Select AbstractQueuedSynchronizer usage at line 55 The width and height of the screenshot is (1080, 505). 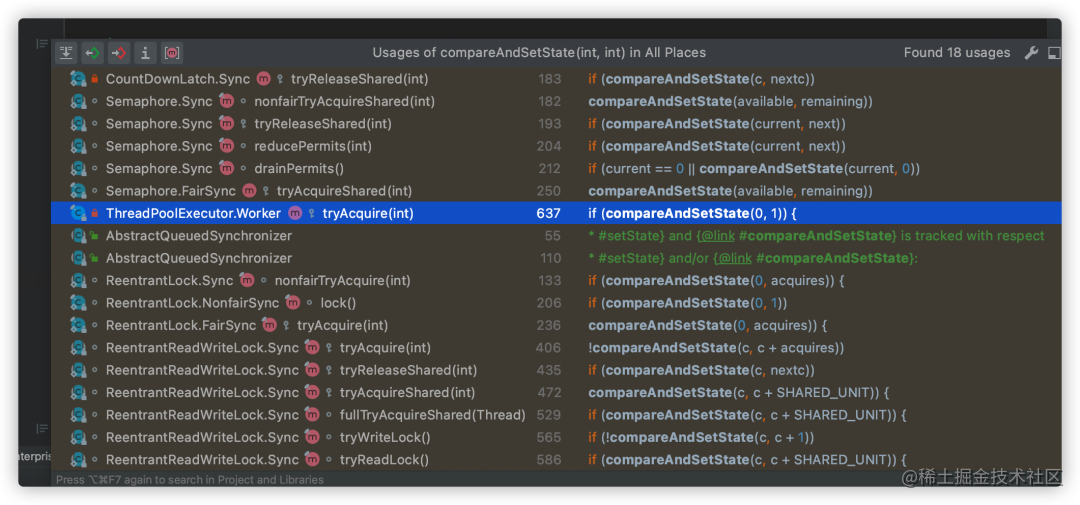pyautogui.click(x=556, y=236)
